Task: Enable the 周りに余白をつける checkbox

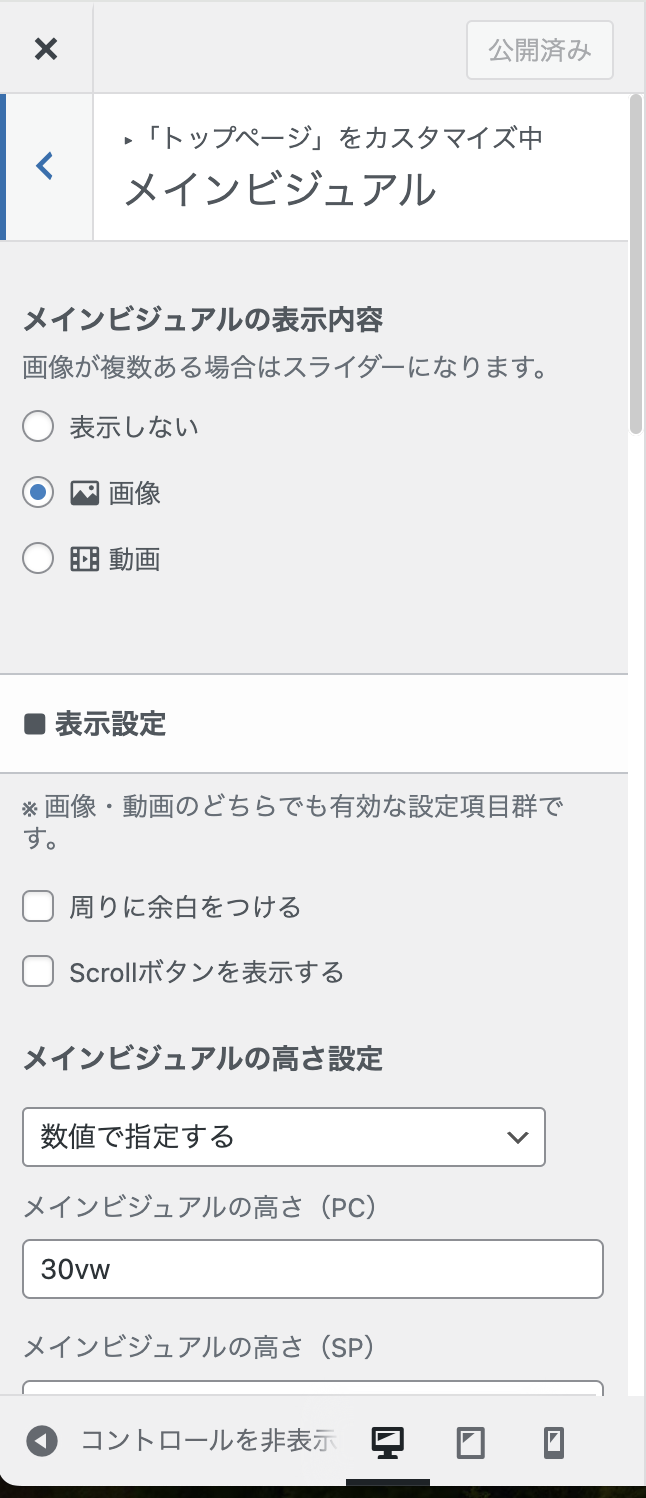Action: click(x=38, y=907)
